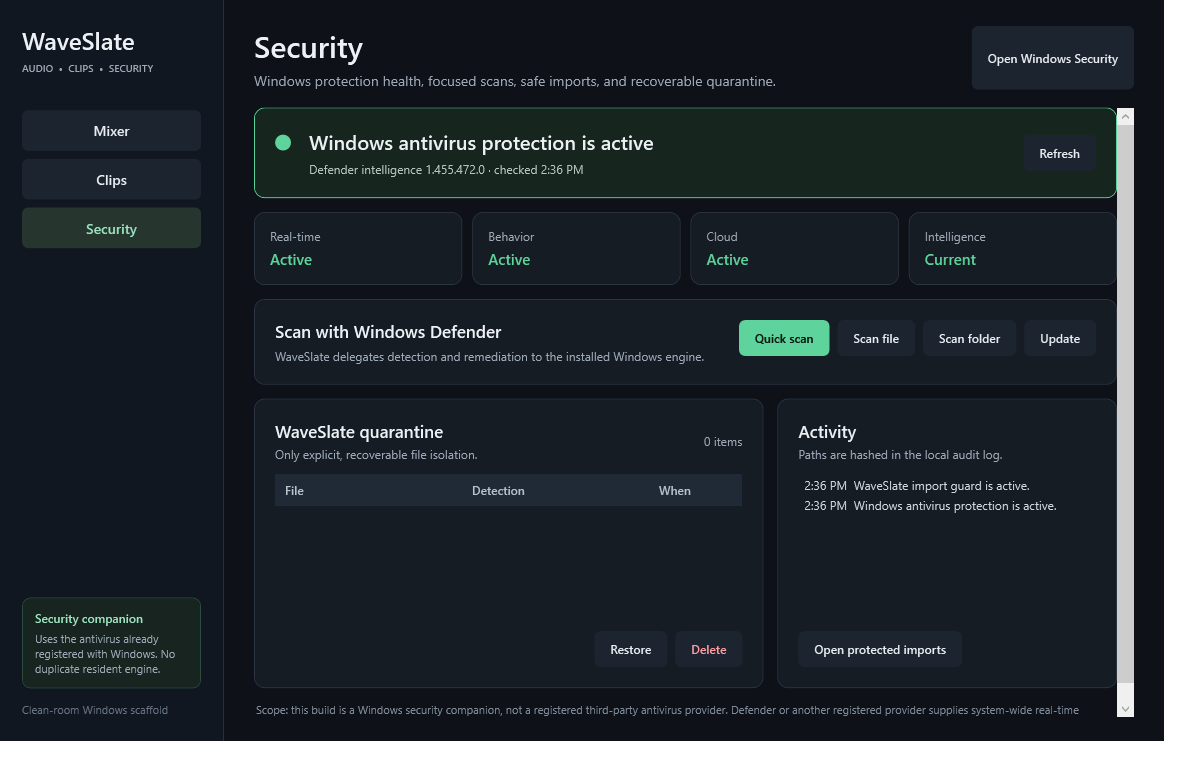
Task: Click the 'WaveSlate quarantine' heading
Action: [x=359, y=432]
